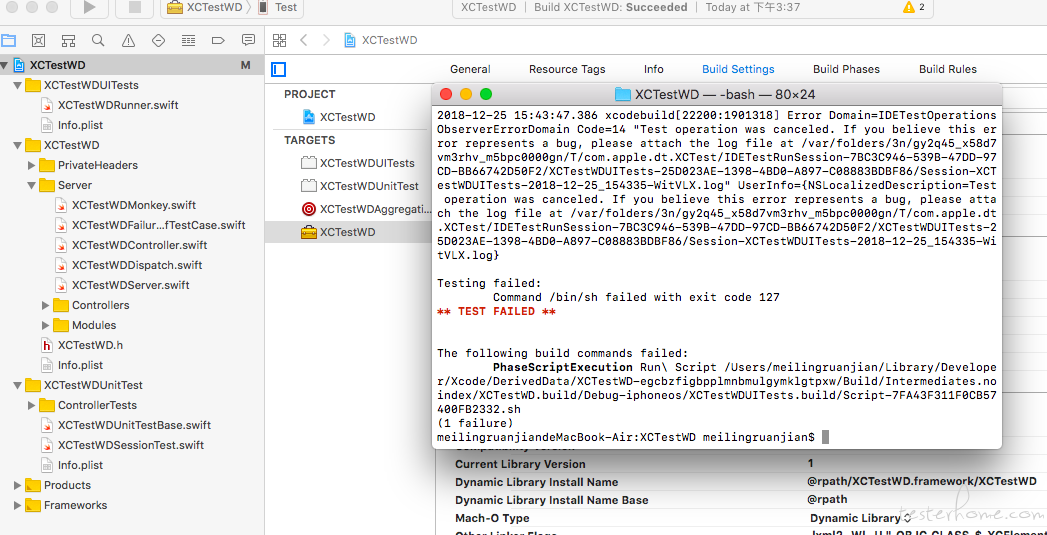Expand the Modules folder
1047x535 pixels.
pyautogui.click(x=45, y=325)
